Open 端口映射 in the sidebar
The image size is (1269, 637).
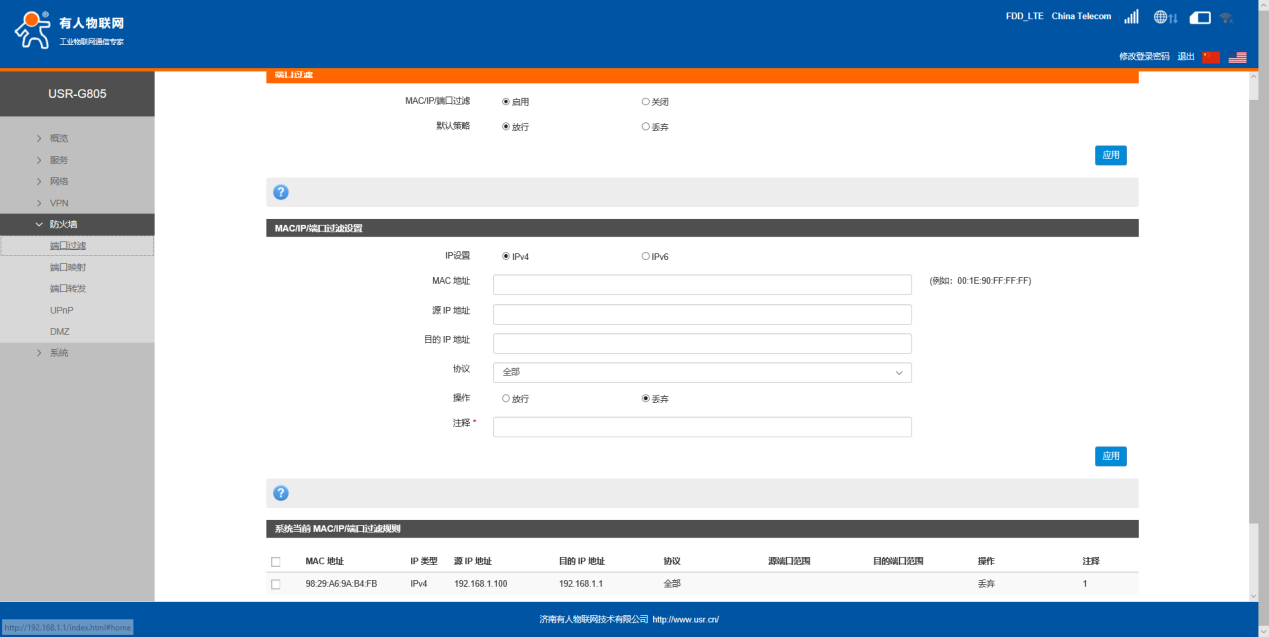point(68,267)
